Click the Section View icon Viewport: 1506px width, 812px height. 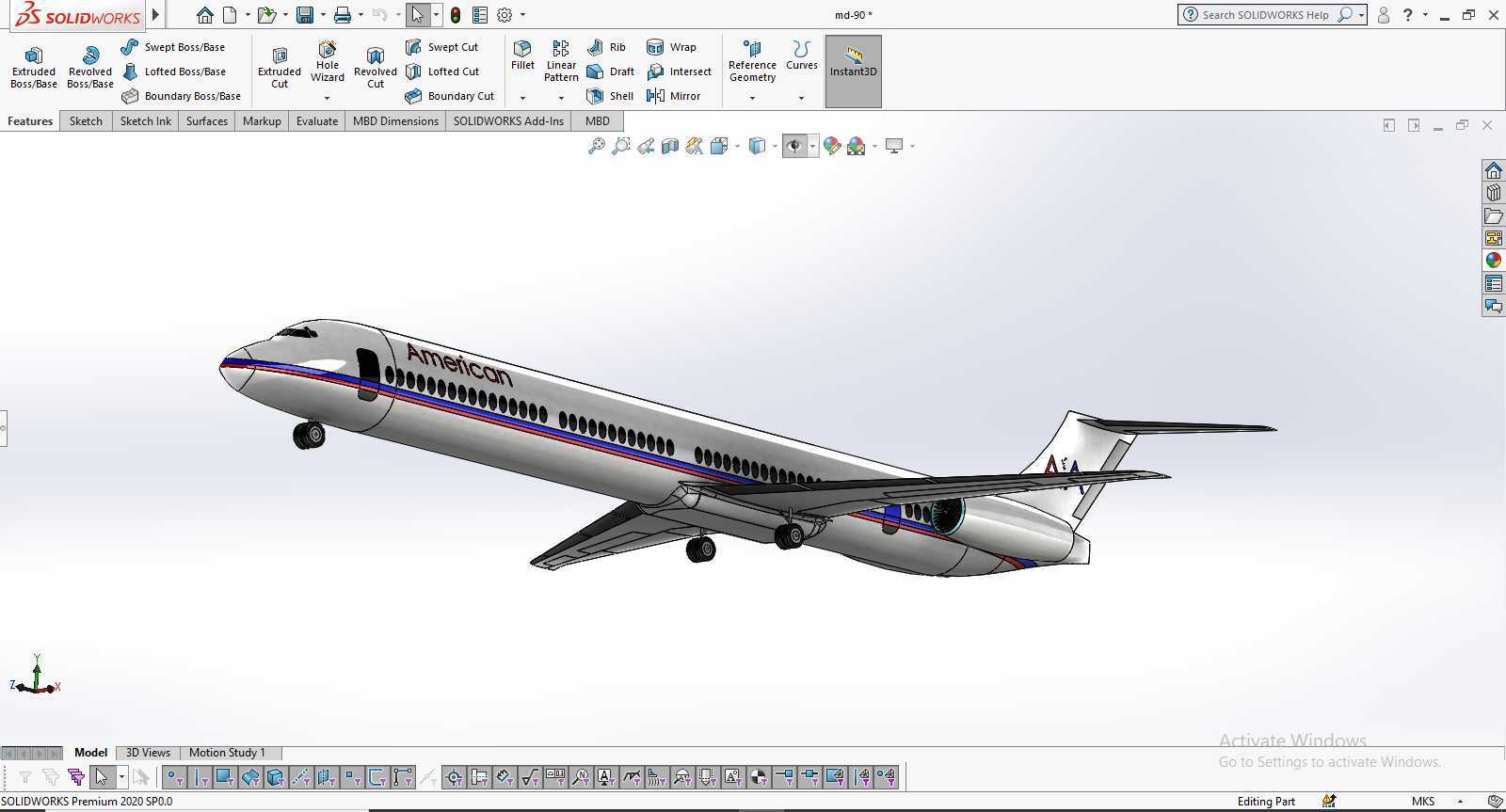pyautogui.click(x=670, y=146)
